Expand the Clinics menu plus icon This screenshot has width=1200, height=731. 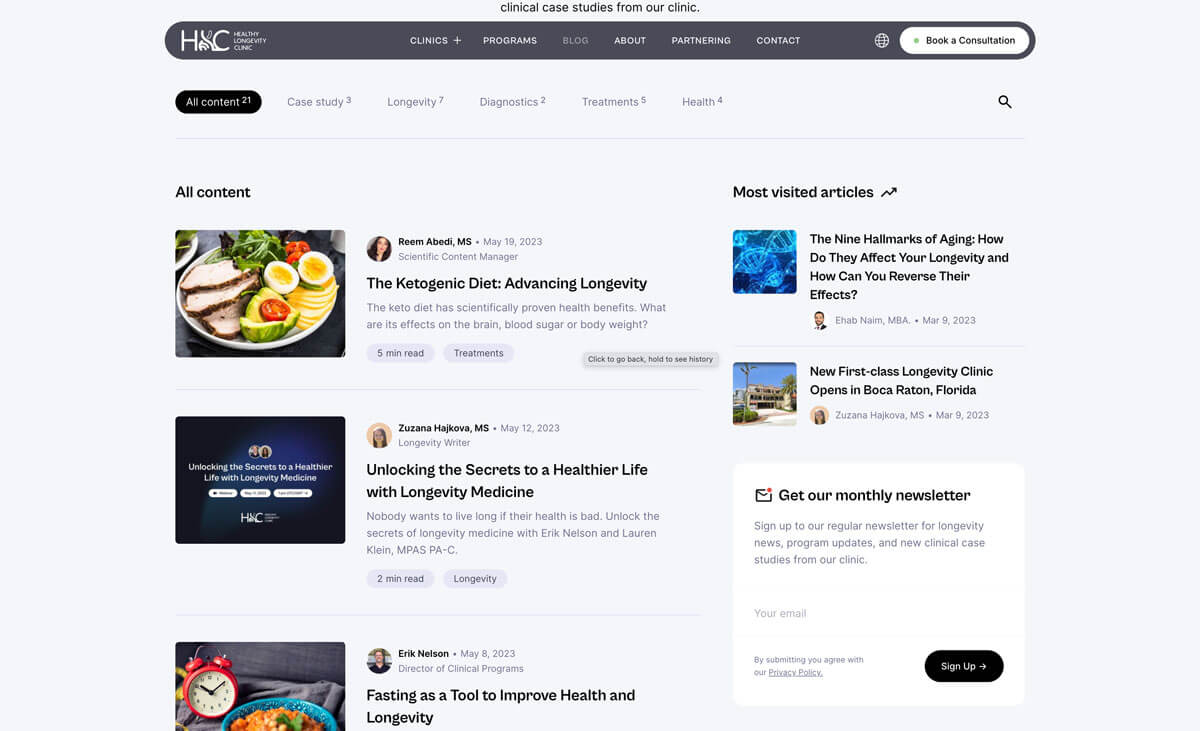pyautogui.click(x=457, y=41)
